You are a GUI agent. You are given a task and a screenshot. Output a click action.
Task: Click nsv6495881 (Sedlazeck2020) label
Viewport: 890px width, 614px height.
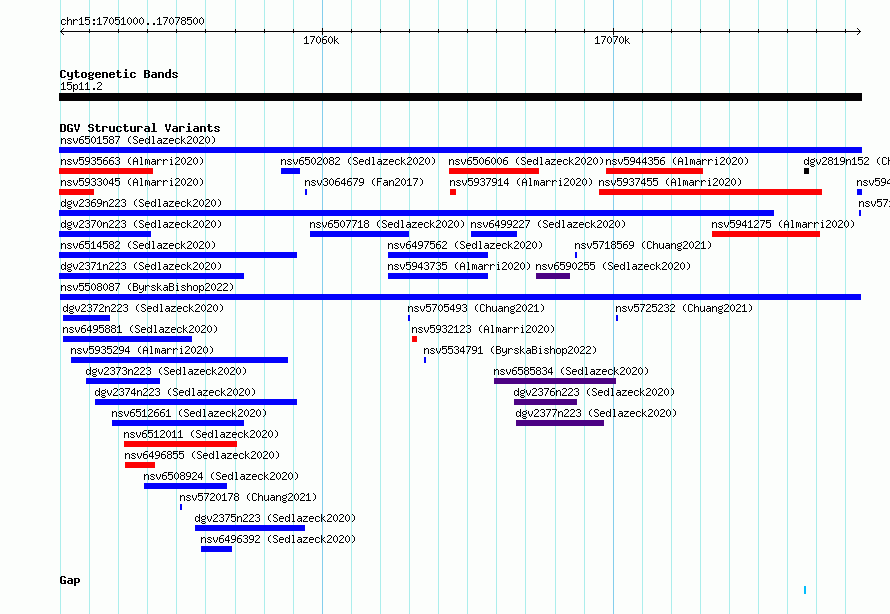point(140,329)
